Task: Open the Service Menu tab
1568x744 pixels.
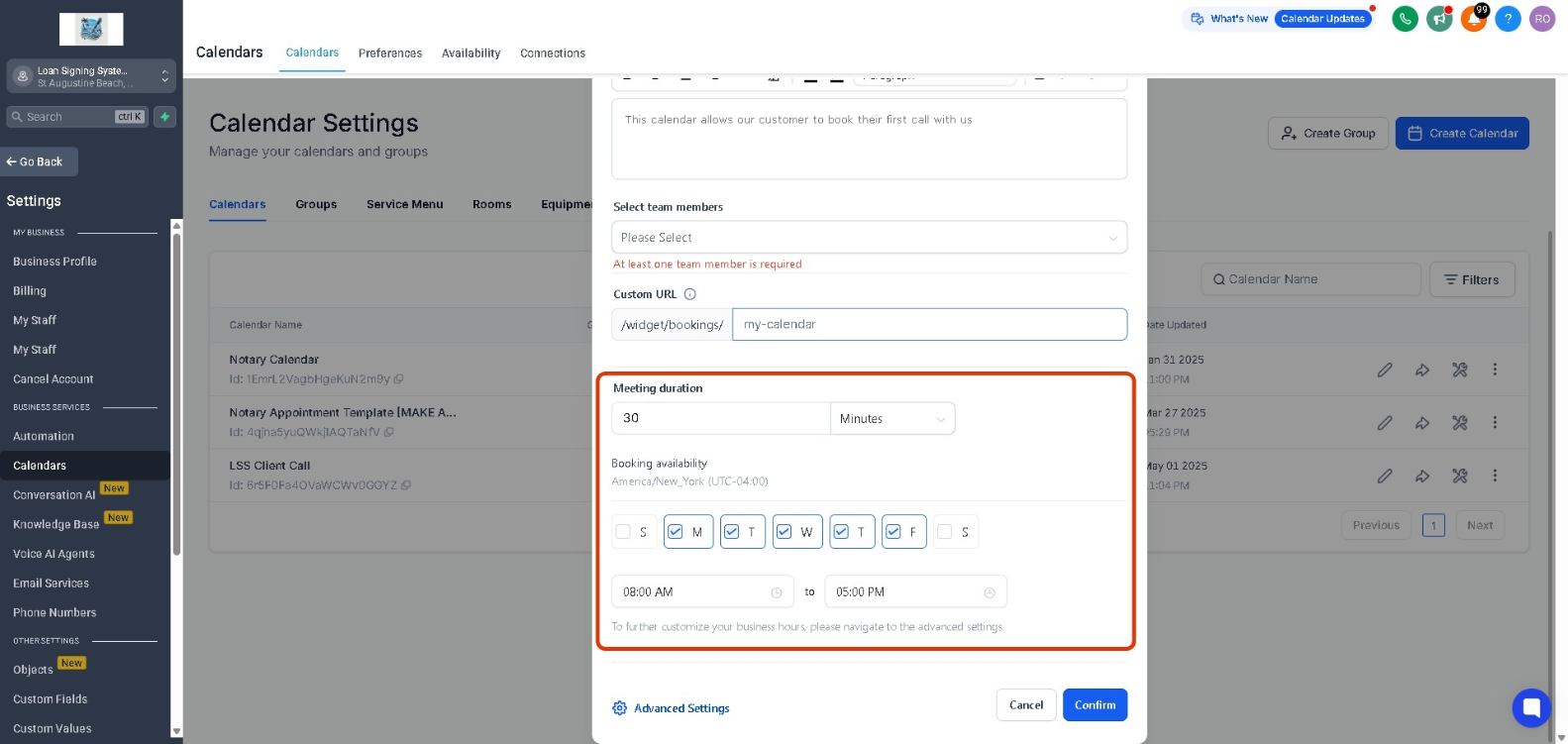Action: 405,204
